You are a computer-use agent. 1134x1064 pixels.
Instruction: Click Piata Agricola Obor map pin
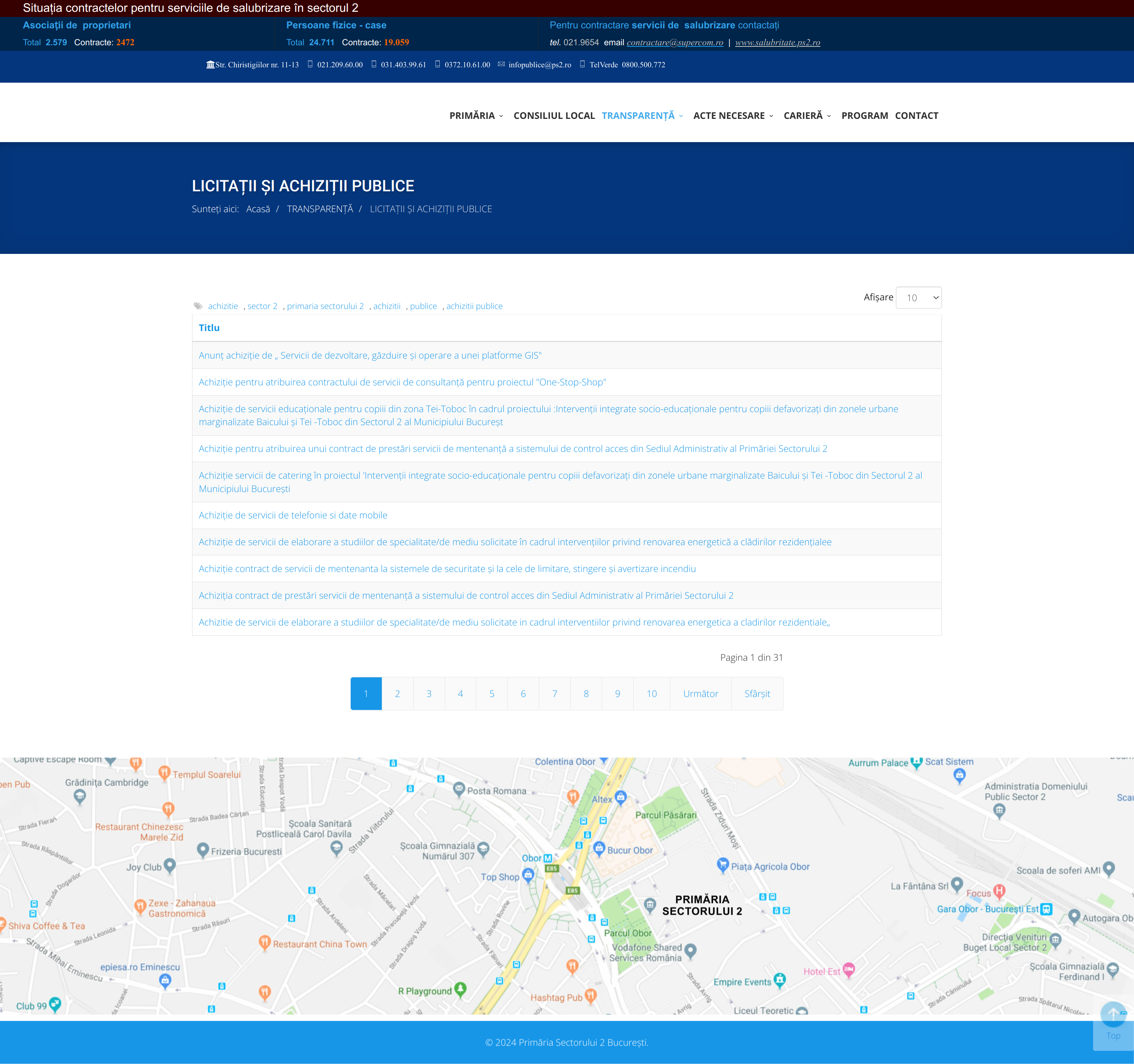[722, 864]
